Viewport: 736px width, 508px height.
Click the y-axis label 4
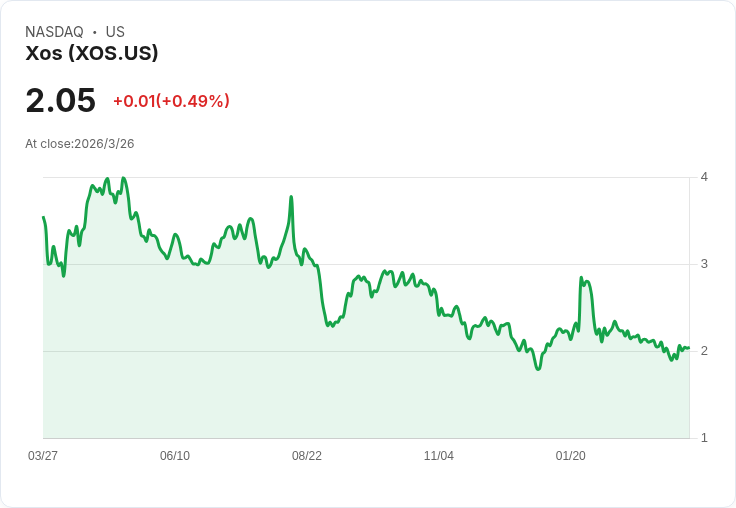704,177
